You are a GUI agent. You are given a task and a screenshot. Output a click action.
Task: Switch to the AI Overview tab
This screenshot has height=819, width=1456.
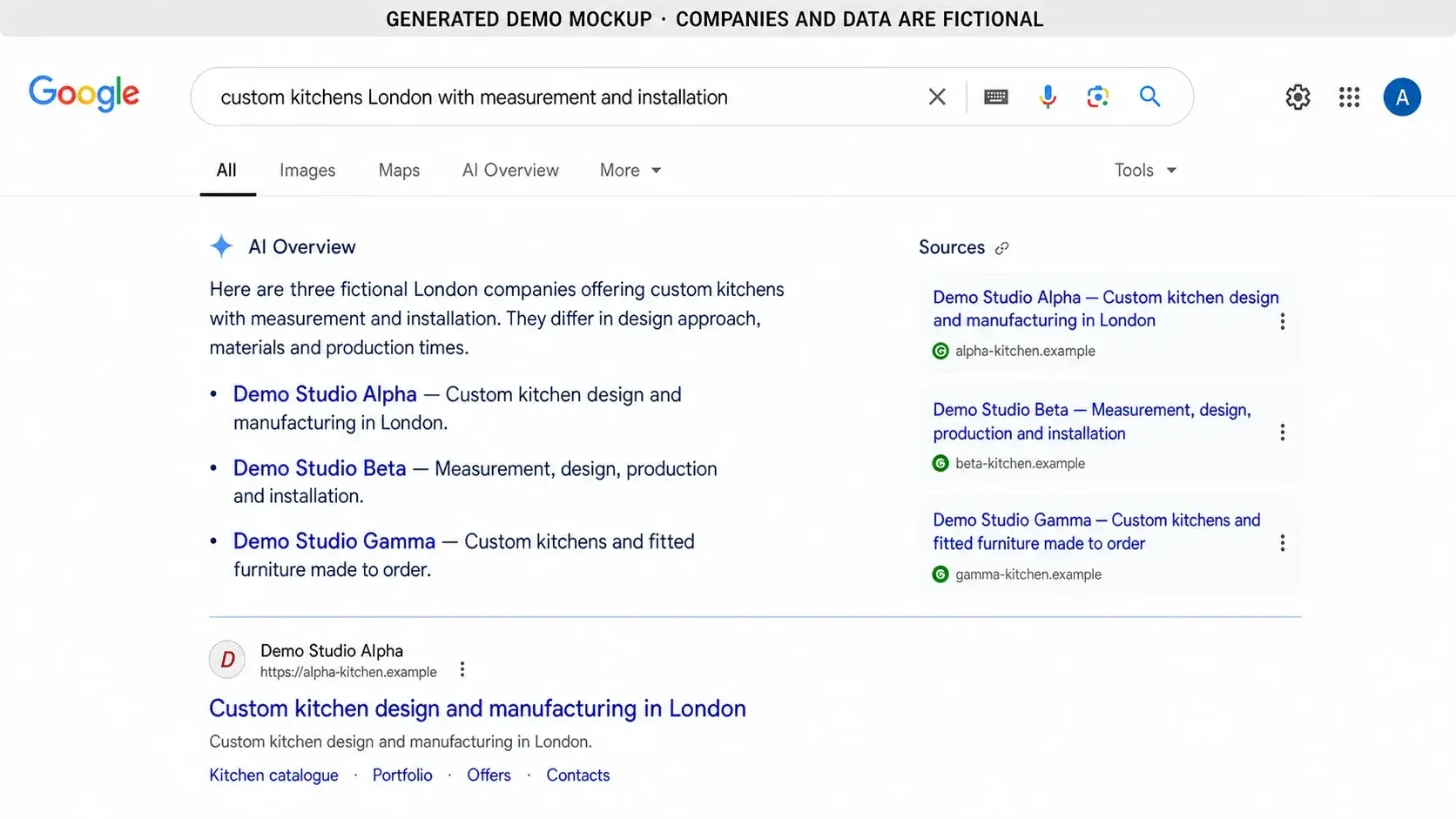[510, 170]
